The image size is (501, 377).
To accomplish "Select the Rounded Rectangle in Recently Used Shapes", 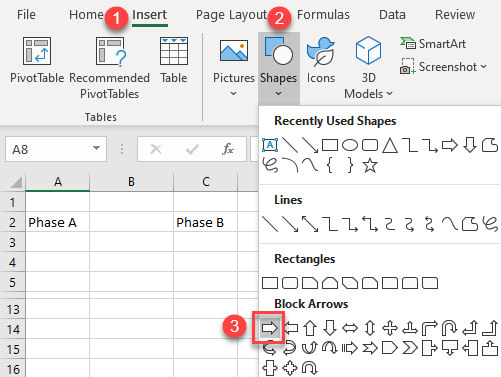I will click(370, 145).
